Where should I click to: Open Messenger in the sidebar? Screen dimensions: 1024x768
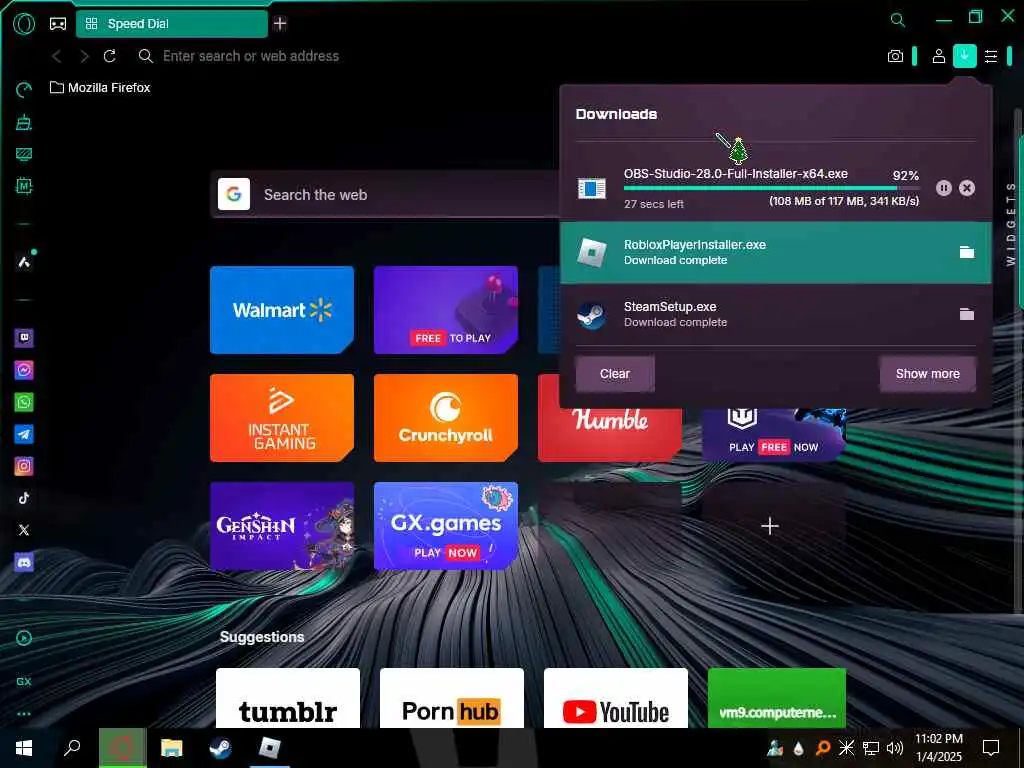tap(24, 370)
